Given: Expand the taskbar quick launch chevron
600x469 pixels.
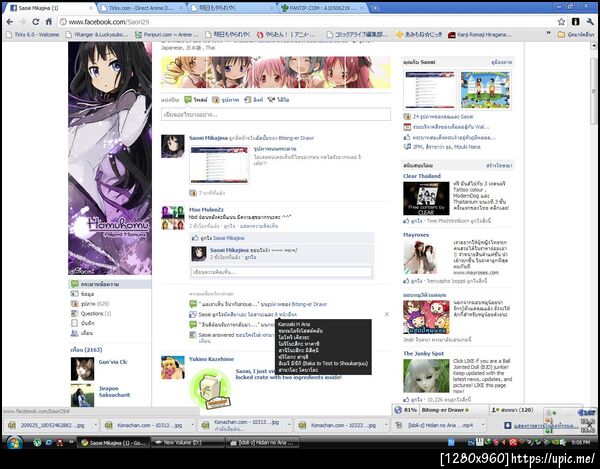Looking at the screenshot, I should [71, 442].
